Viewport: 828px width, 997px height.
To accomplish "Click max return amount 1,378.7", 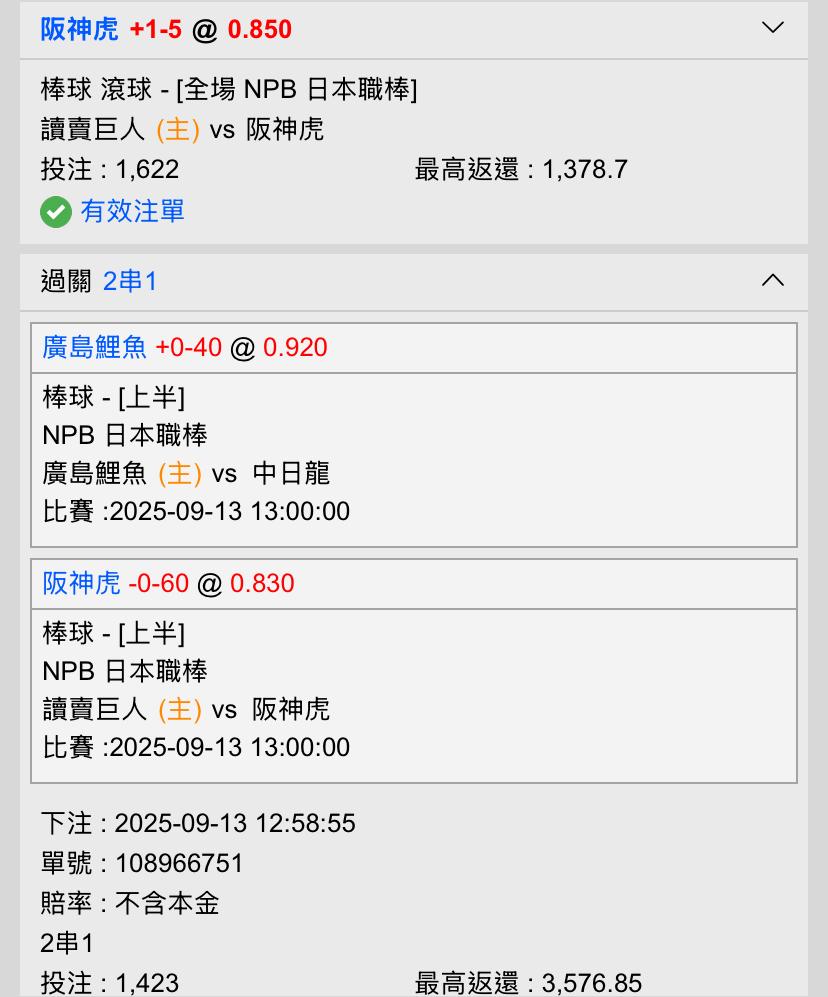I will tap(585, 169).
